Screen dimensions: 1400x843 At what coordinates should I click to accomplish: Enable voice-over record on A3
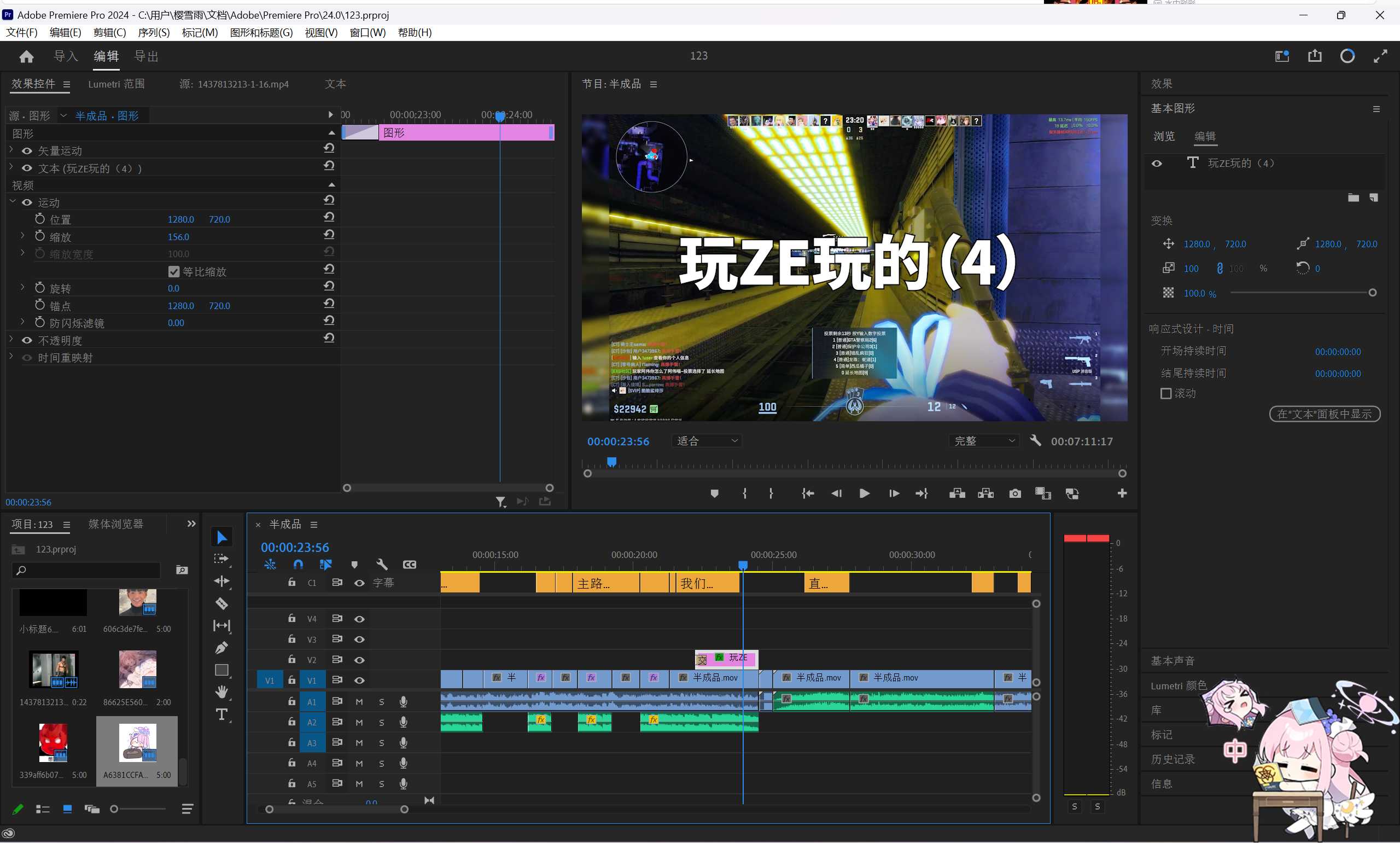click(x=403, y=743)
